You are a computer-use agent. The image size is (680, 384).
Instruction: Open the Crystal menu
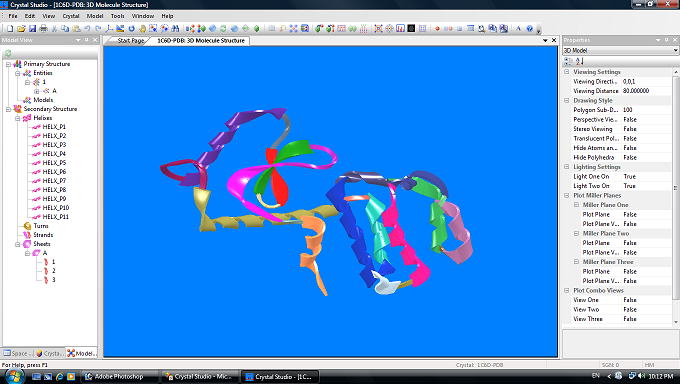click(71, 16)
